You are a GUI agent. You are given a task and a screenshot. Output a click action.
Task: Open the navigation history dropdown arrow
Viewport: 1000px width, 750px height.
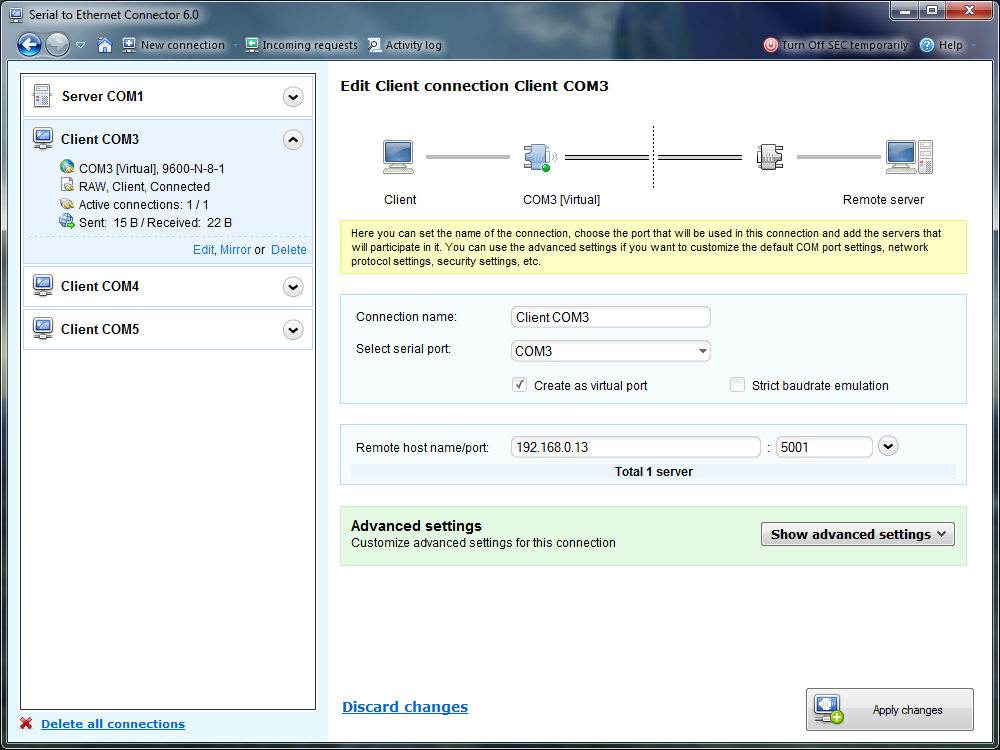pos(80,45)
